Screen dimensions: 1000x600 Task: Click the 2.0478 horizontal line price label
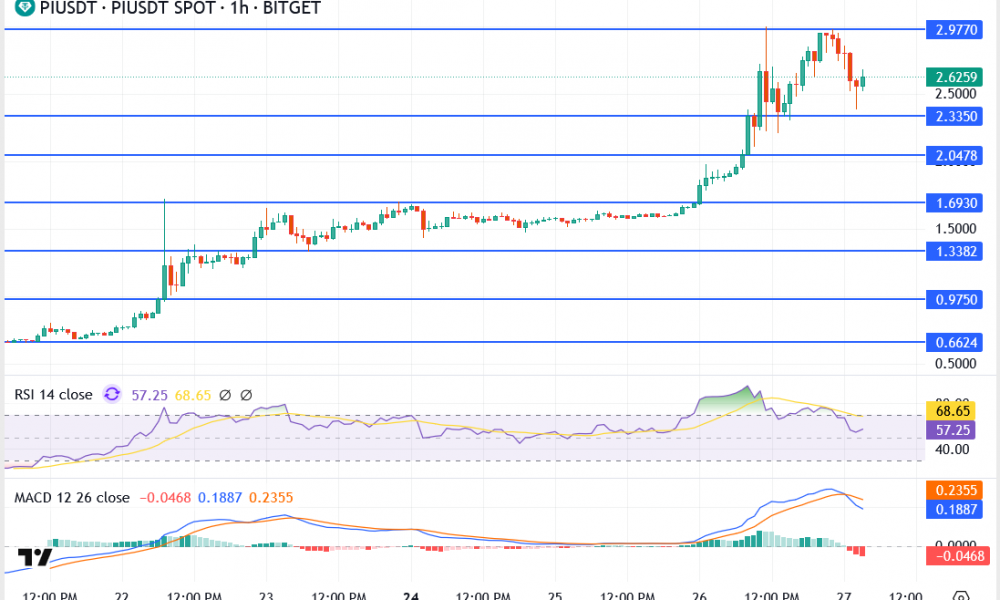[x=955, y=155]
